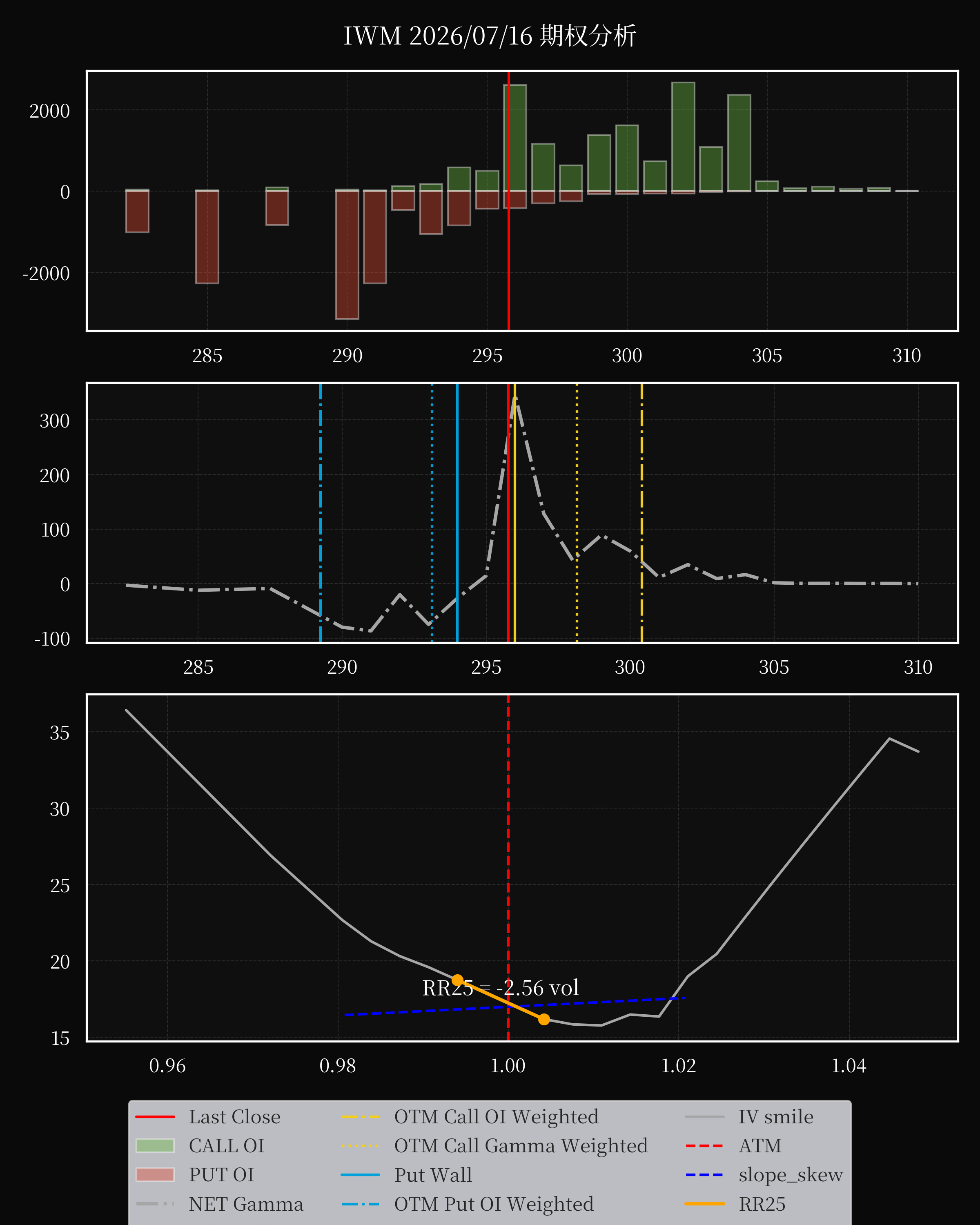Click the ATM legend label
Viewport: 980px width, 1225px height.
760,1145
